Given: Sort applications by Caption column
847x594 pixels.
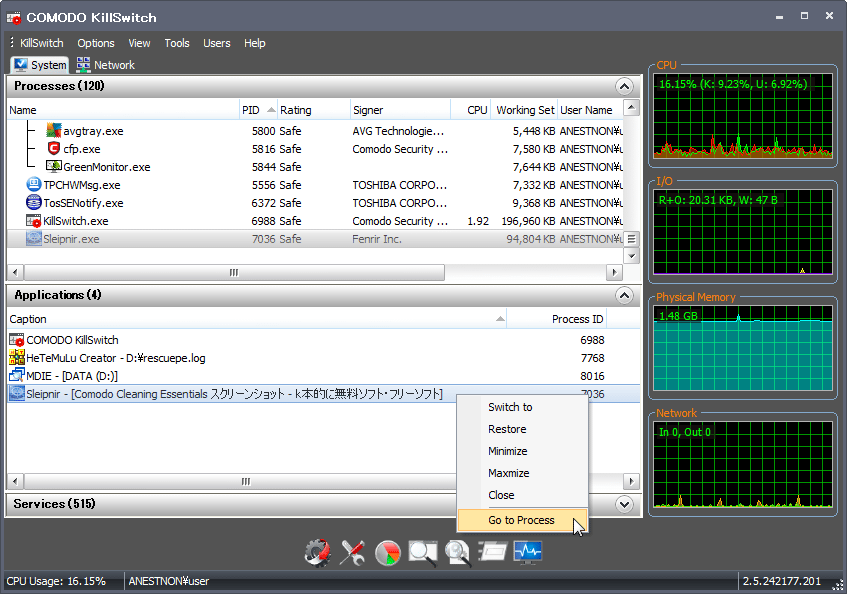Looking at the screenshot, I should tap(257, 319).
